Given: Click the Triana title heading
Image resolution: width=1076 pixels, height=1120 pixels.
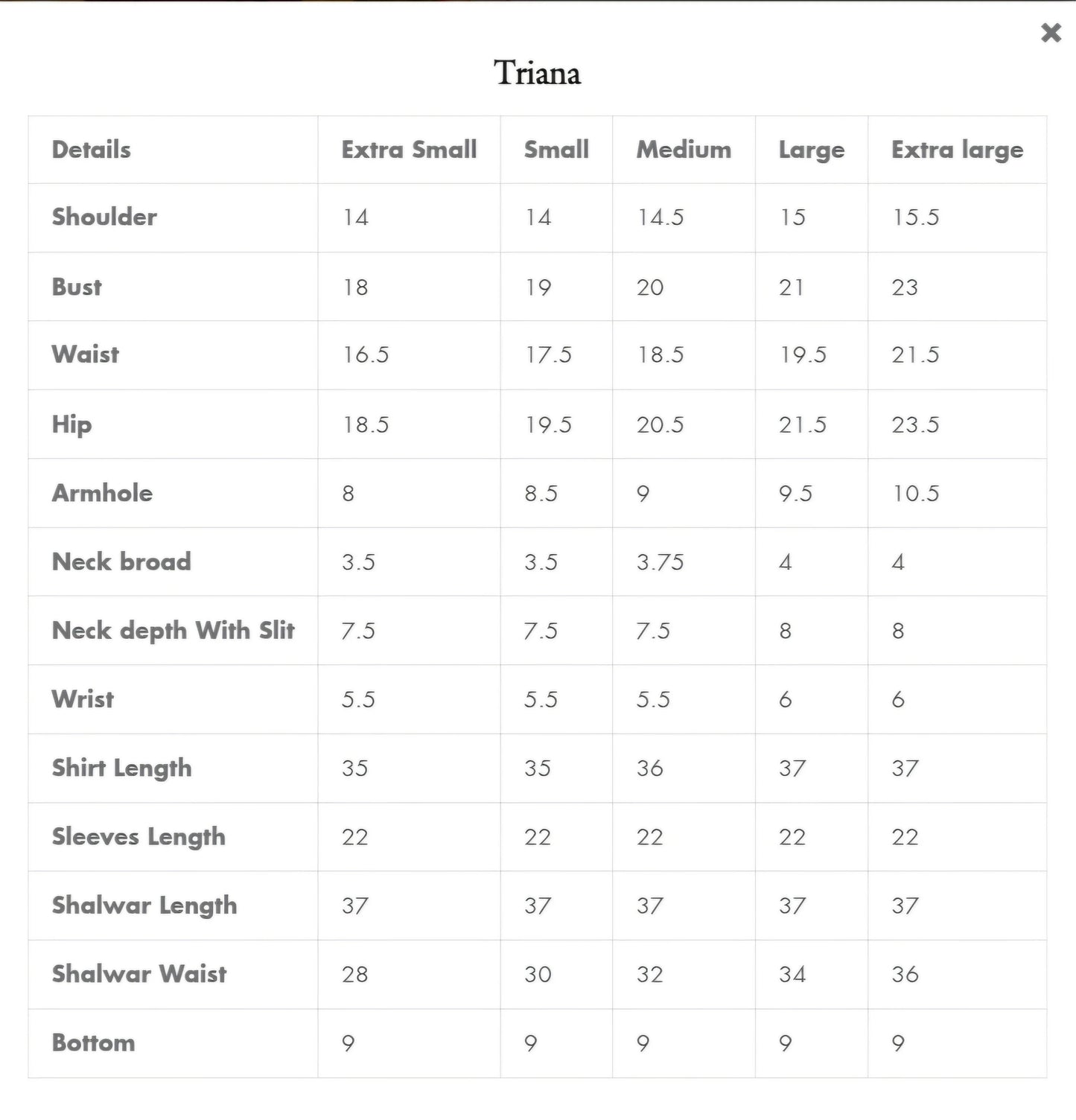Looking at the screenshot, I should [537, 73].
